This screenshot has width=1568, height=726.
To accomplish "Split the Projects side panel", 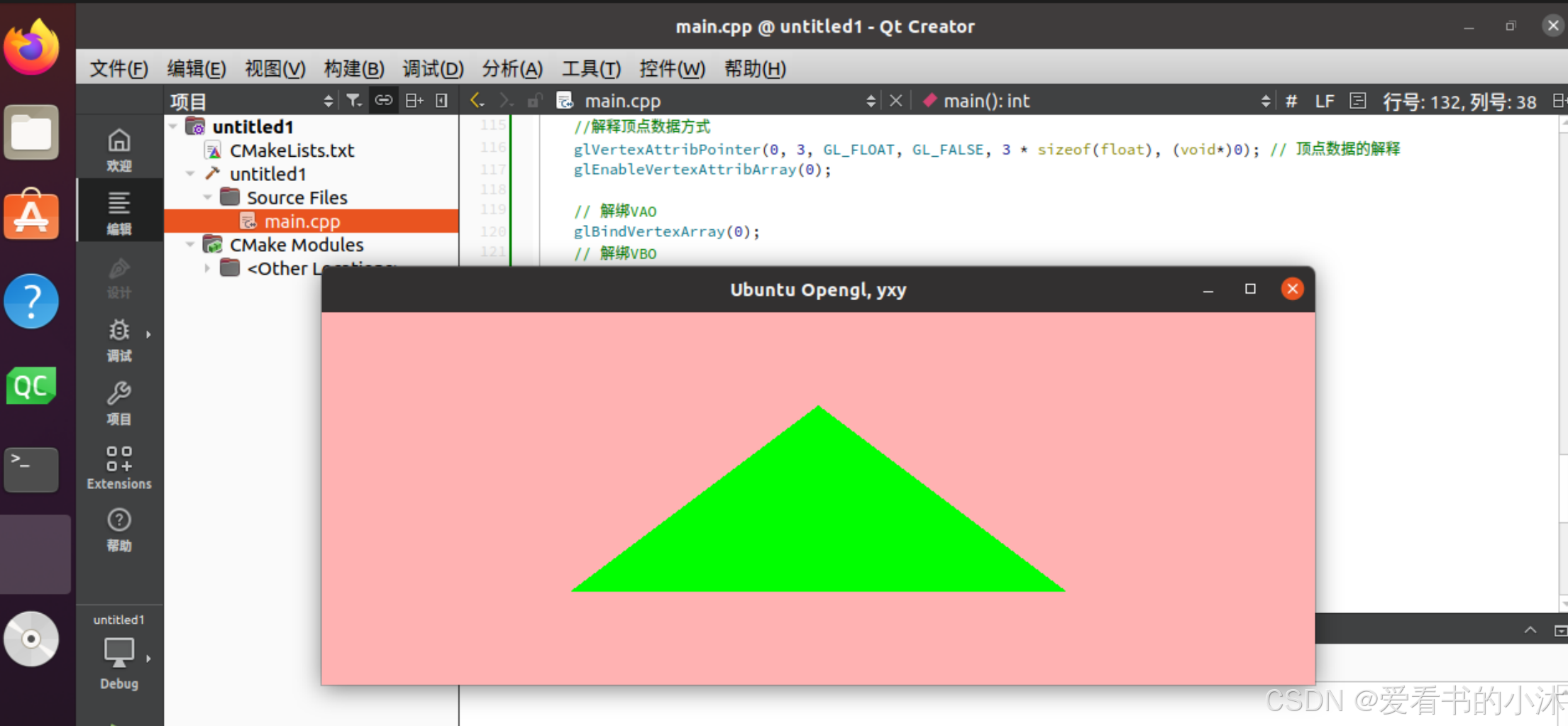I will (x=414, y=101).
